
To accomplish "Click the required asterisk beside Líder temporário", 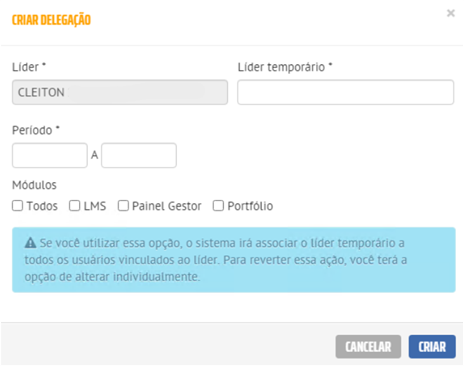I will point(330,64).
